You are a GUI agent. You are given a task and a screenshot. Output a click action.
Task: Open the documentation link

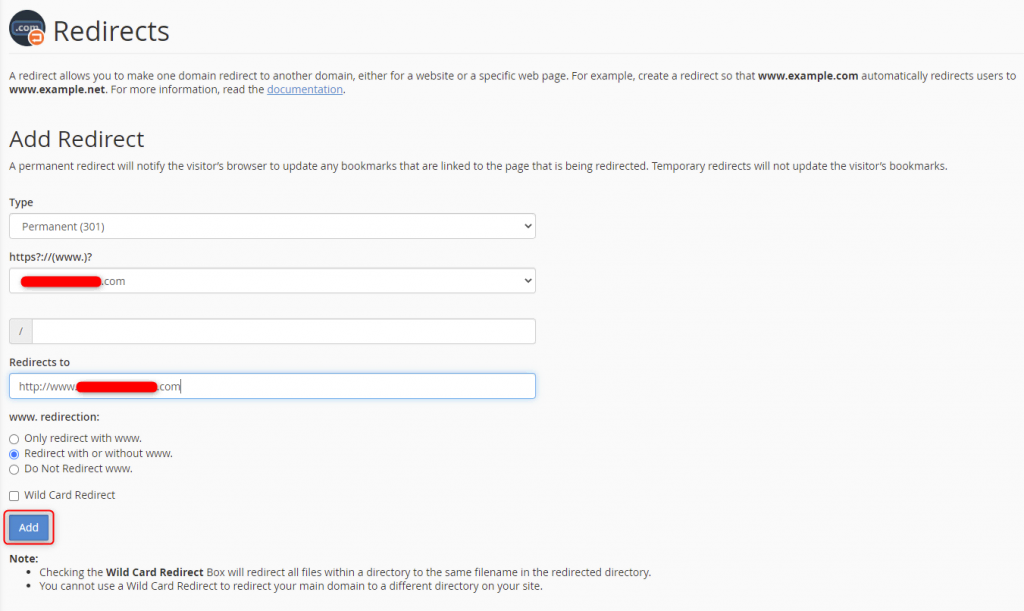click(304, 88)
